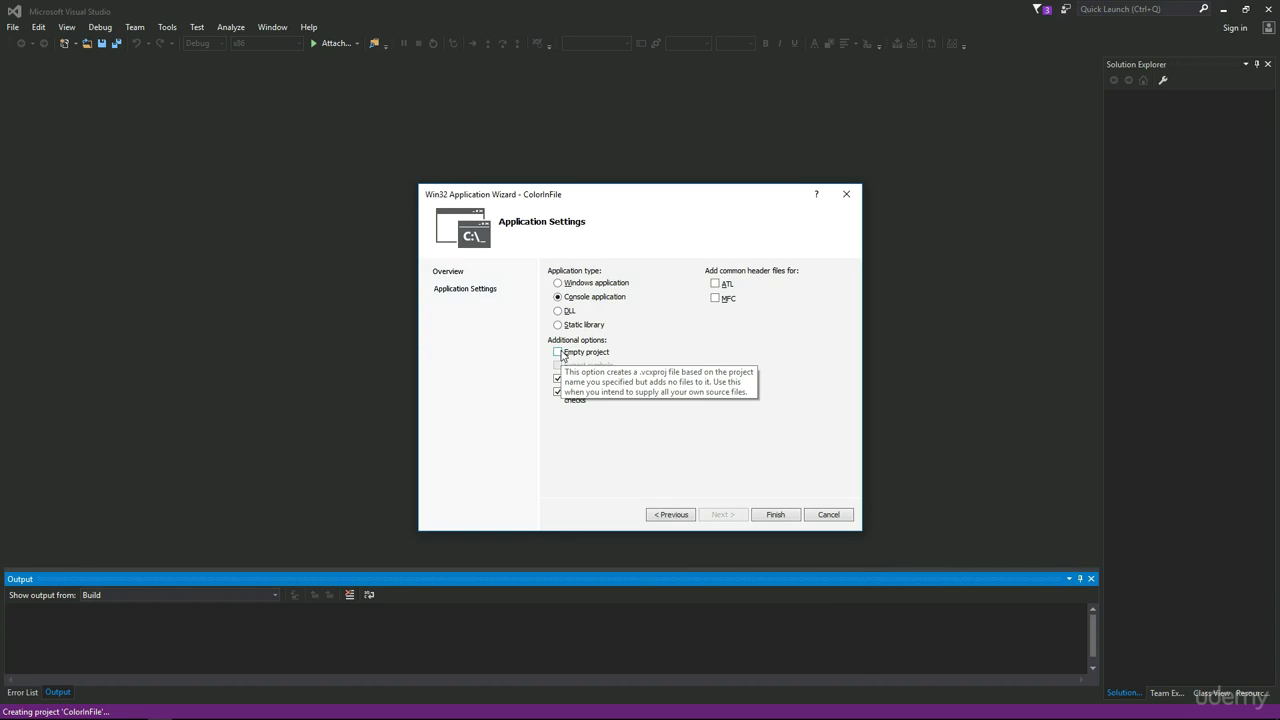1280x720 pixels.
Task: Open Solution Explorer wrench properties icon
Action: (1163, 80)
